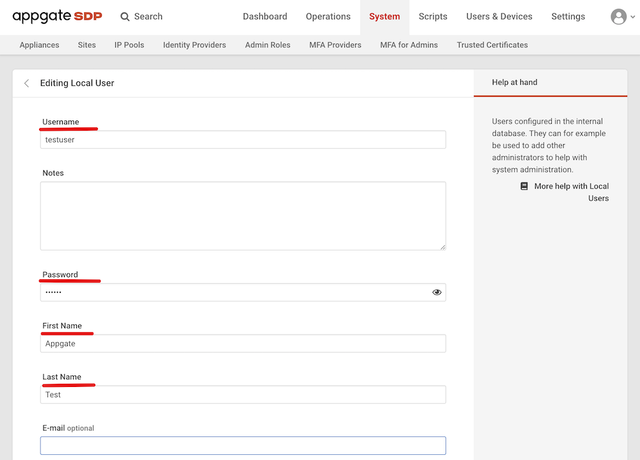Image resolution: width=640 pixels, height=460 pixels.
Task: Open Users & Devices menu
Action: 499,17
